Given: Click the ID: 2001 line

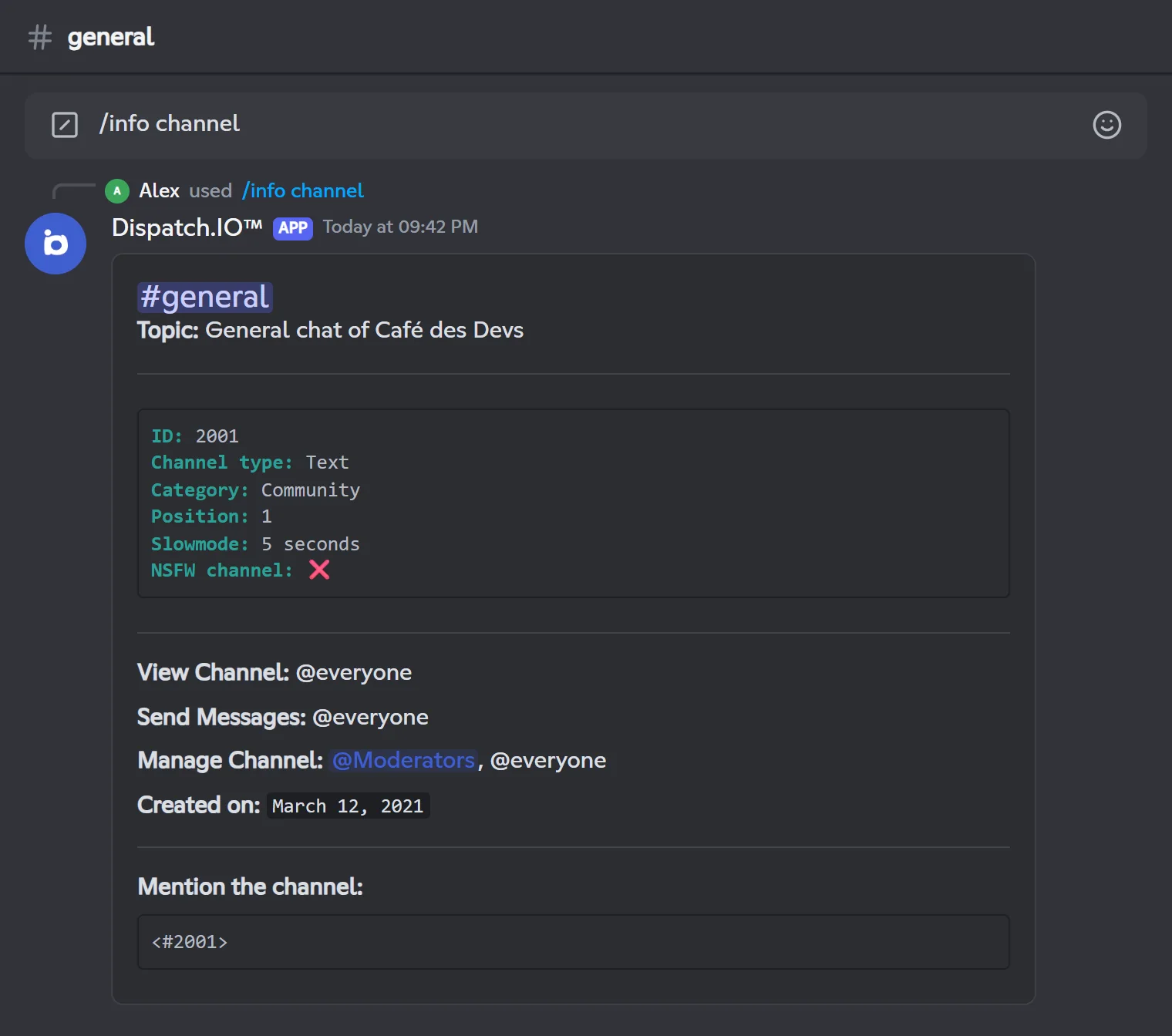Looking at the screenshot, I should (195, 436).
